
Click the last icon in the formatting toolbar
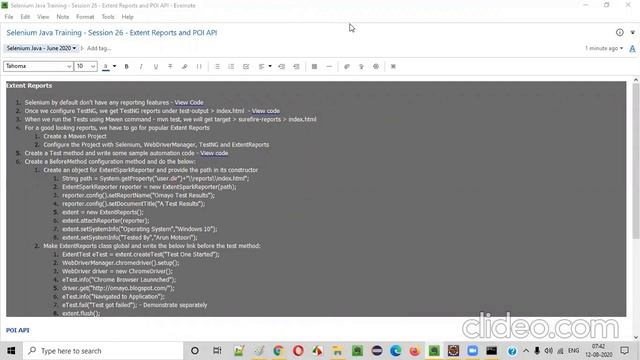(x=393, y=67)
